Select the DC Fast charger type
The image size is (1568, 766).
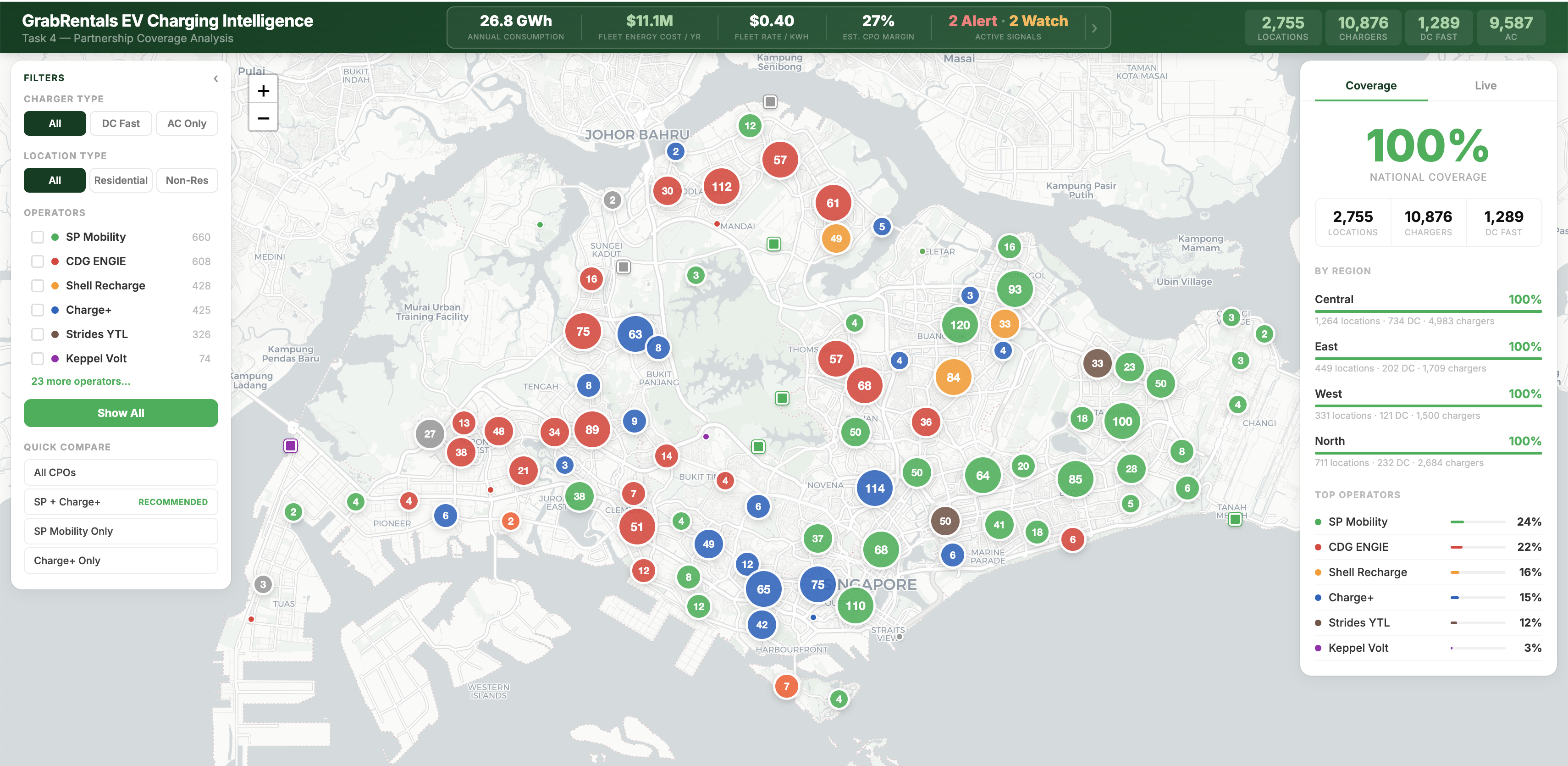[x=121, y=123]
